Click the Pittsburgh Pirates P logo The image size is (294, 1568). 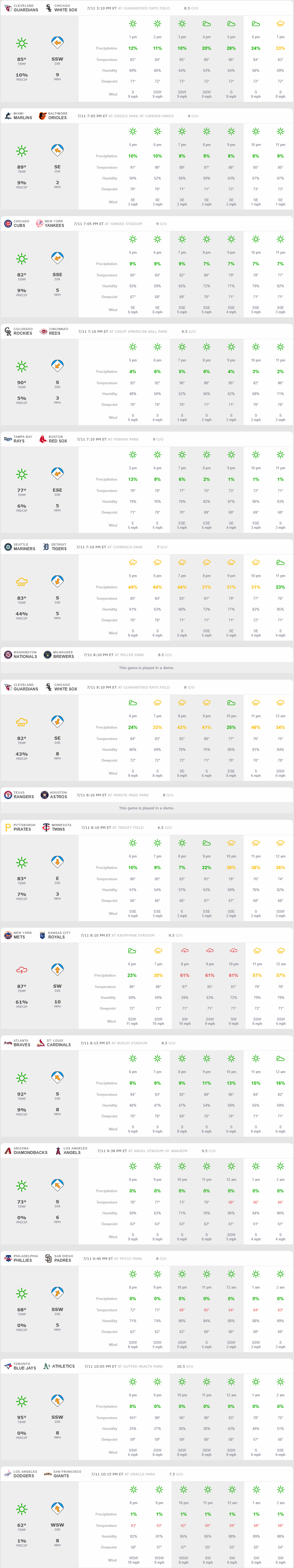coord(8,827)
